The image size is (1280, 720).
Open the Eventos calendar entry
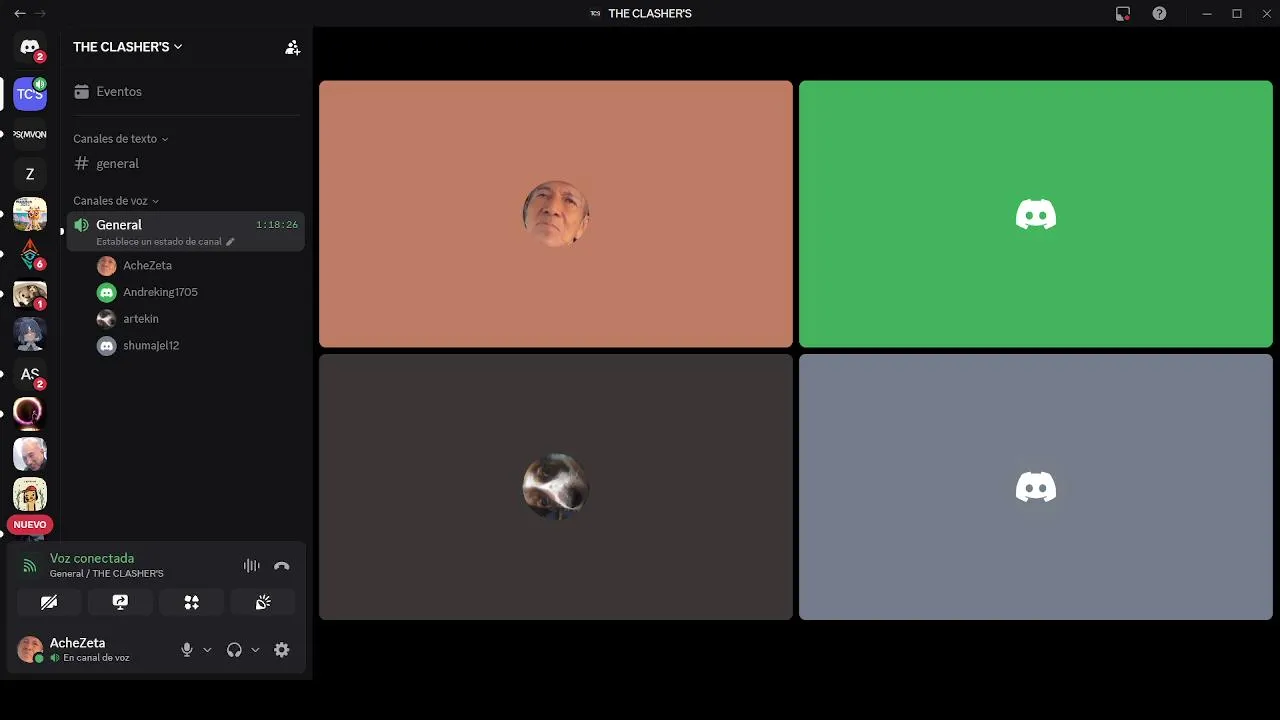(x=186, y=91)
